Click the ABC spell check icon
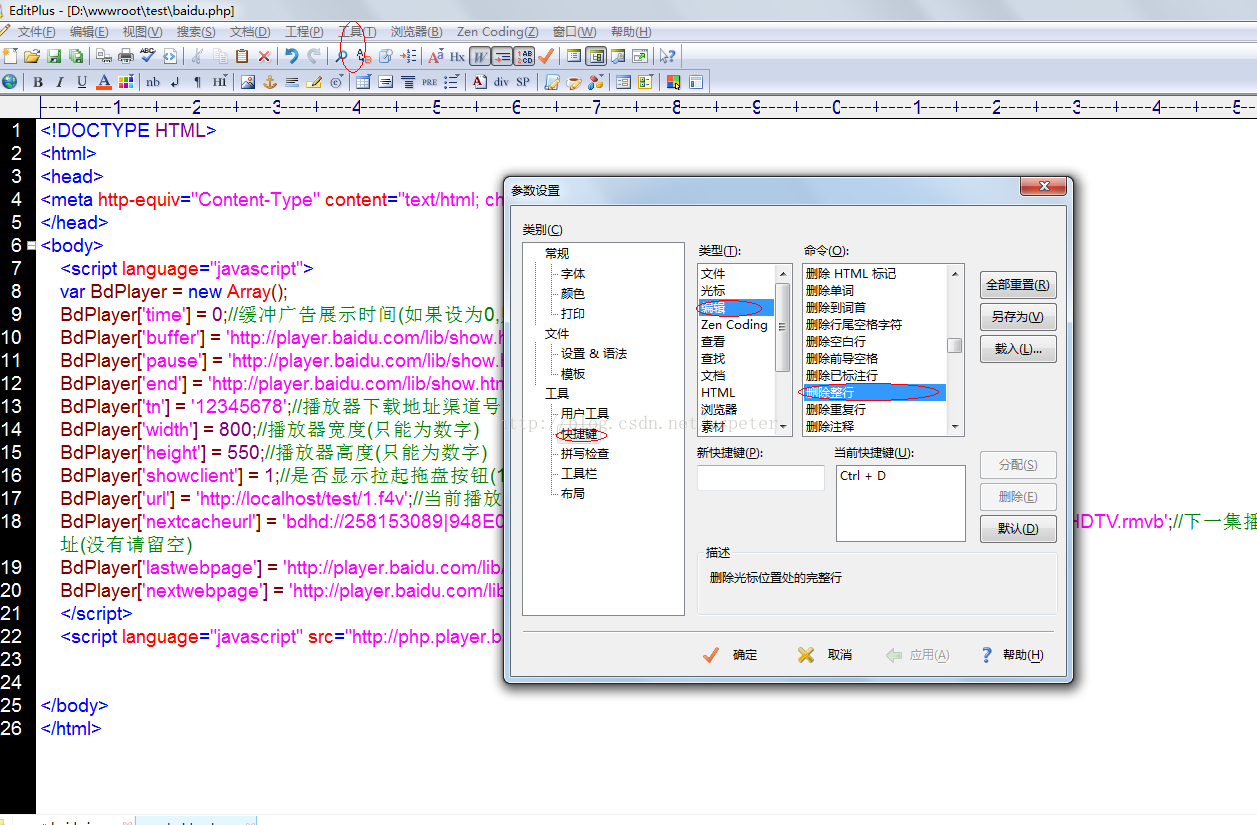Viewport: 1257px width, 825px height. 148,56
